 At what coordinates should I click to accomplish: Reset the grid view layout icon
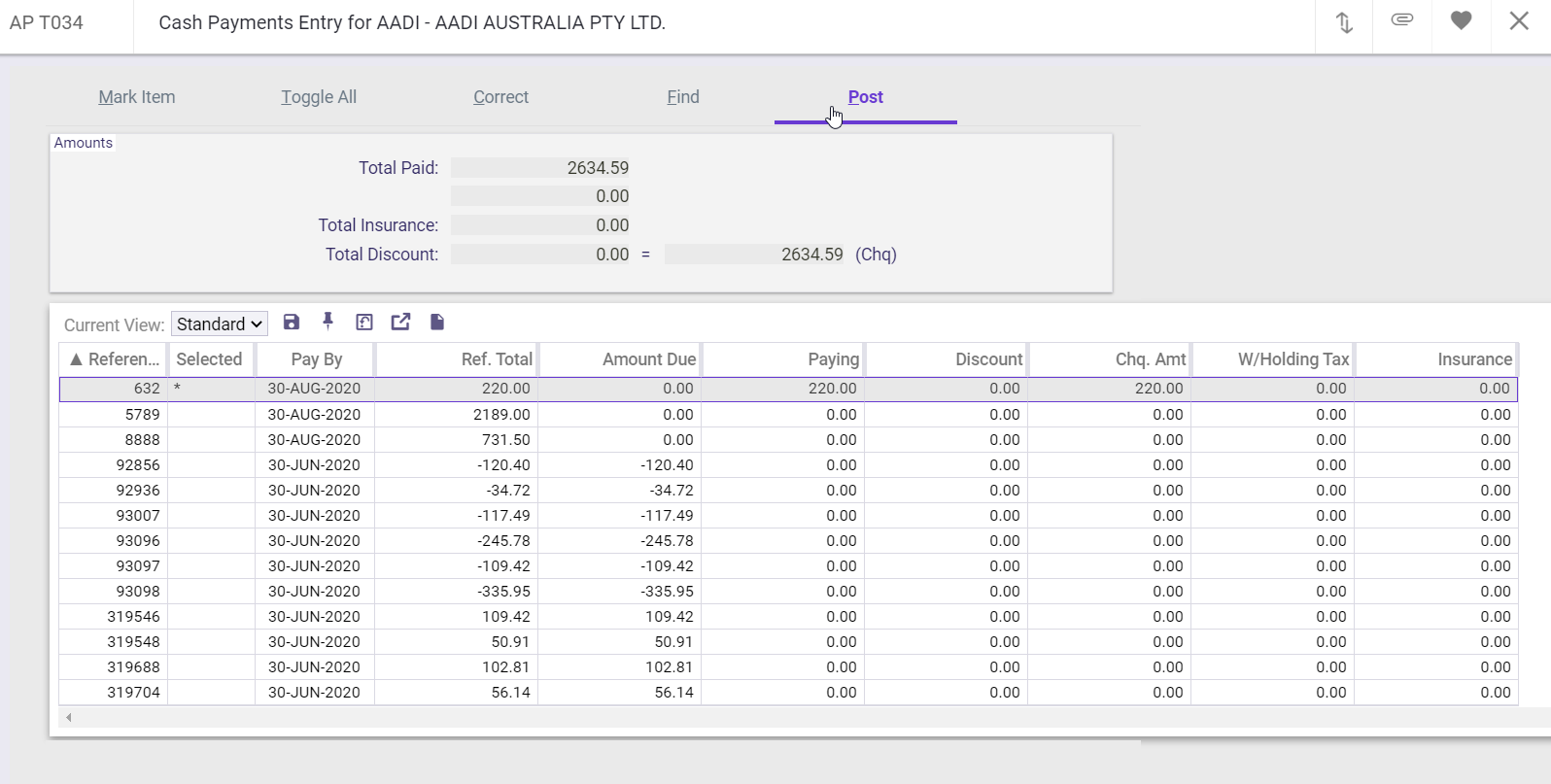click(364, 323)
